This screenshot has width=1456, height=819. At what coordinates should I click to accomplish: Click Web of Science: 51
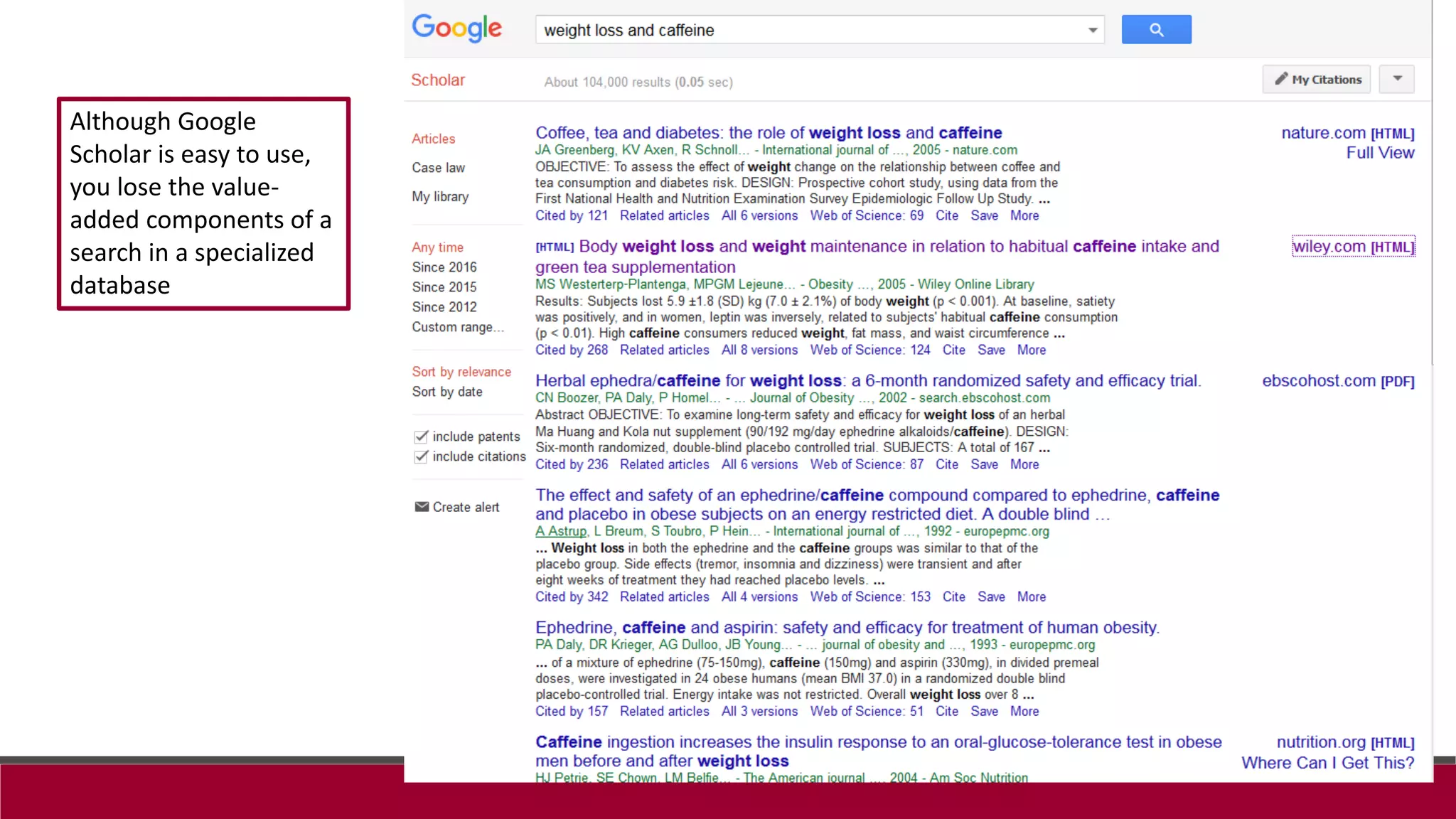tap(867, 711)
